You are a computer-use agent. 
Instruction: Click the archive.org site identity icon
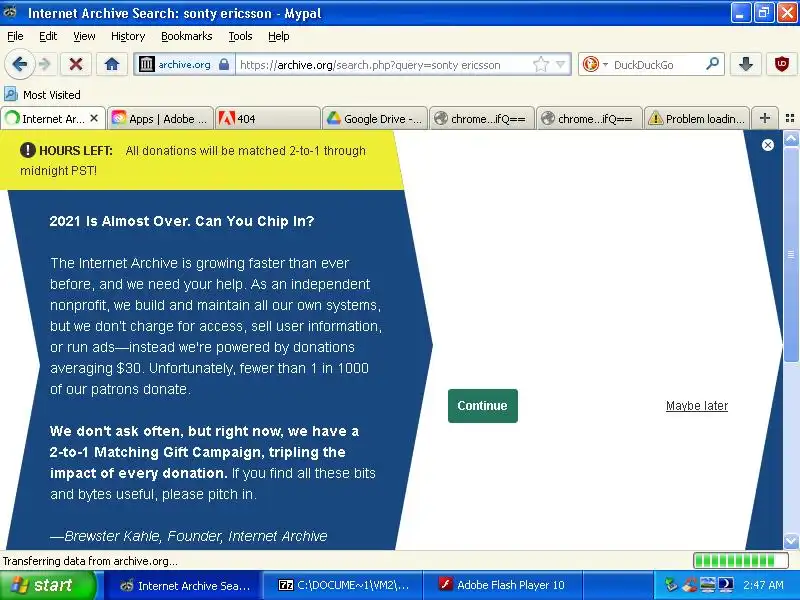pyautogui.click(x=146, y=64)
